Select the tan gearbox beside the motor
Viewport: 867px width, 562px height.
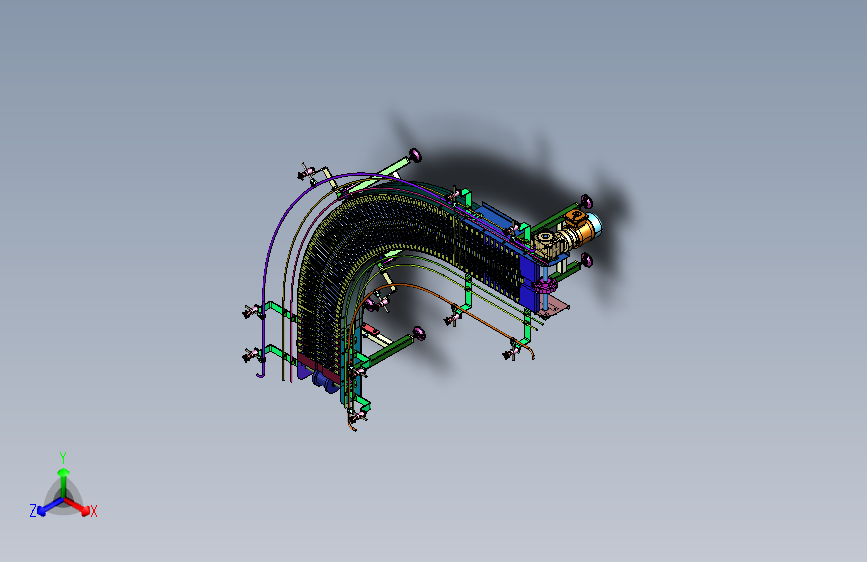click(550, 244)
